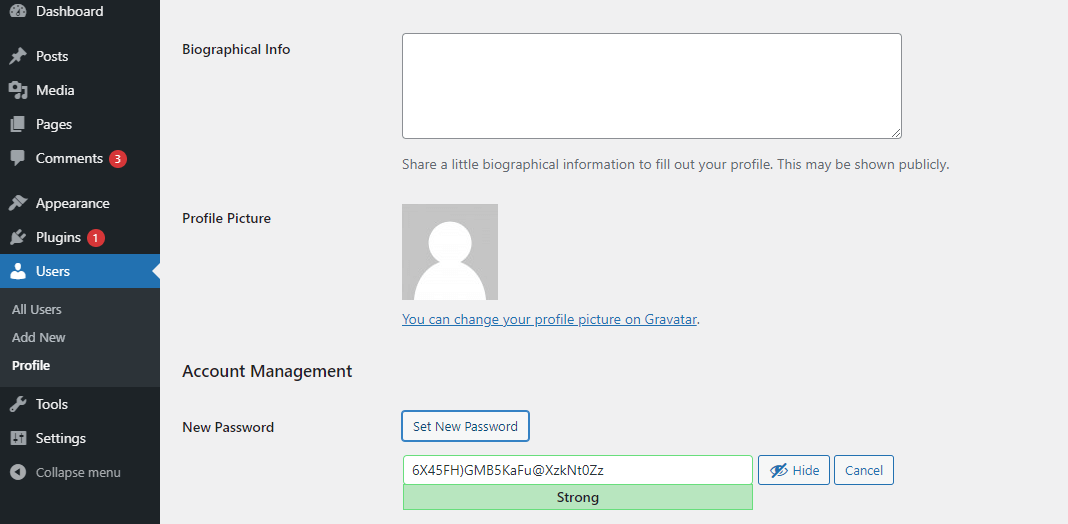
Task: Select the Profile submenu item
Action: tap(31, 365)
